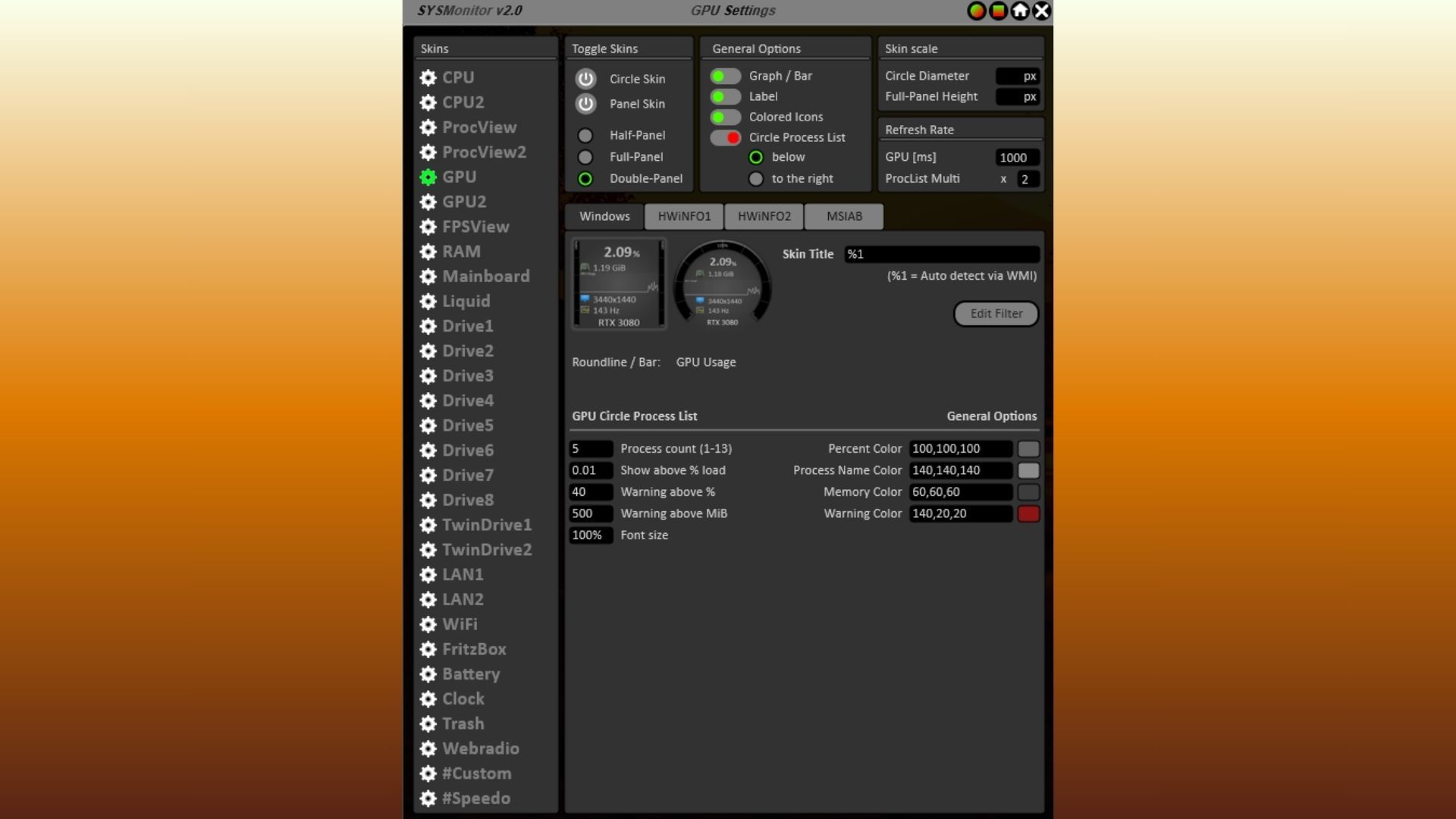
Task: Click the Warning above MiB field
Action: coord(591,513)
